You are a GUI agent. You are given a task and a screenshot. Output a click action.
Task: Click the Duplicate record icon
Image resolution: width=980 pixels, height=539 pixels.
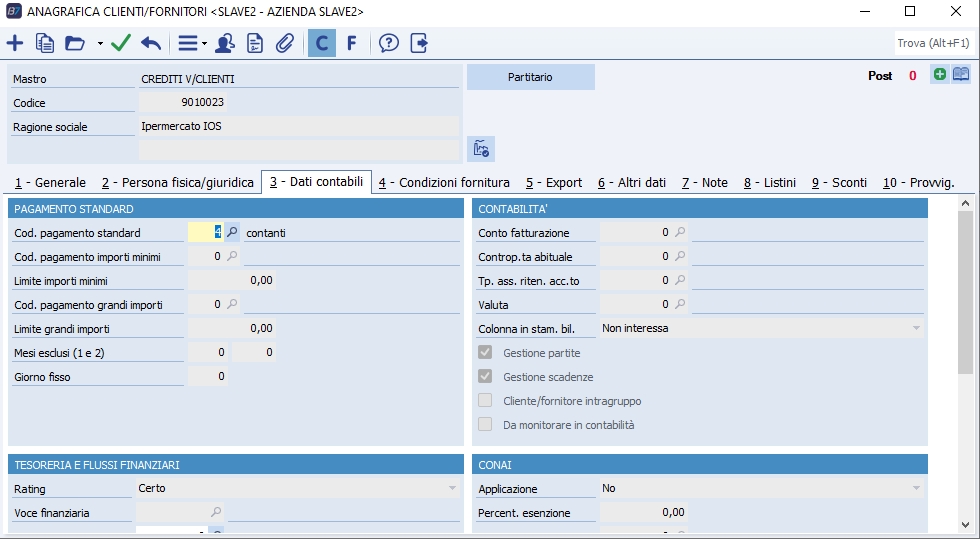45,43
